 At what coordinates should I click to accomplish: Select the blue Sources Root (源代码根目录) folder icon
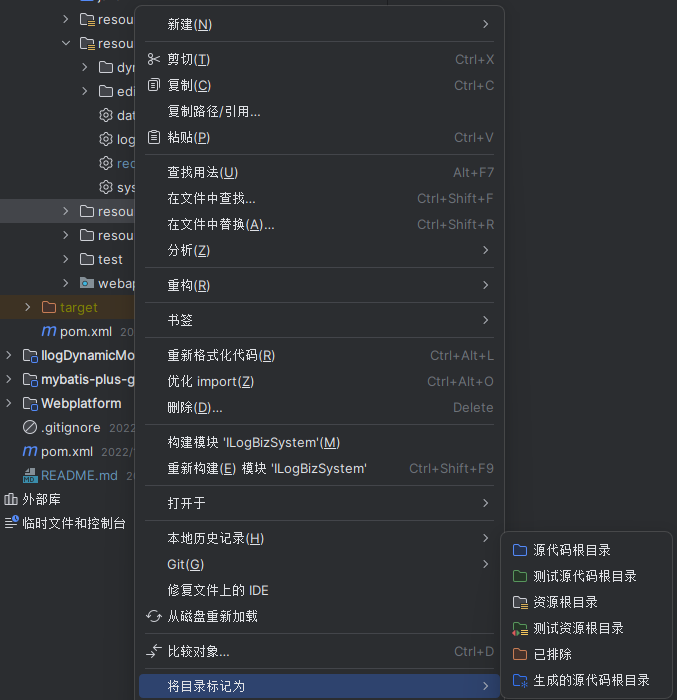click(x=519, y=551)
